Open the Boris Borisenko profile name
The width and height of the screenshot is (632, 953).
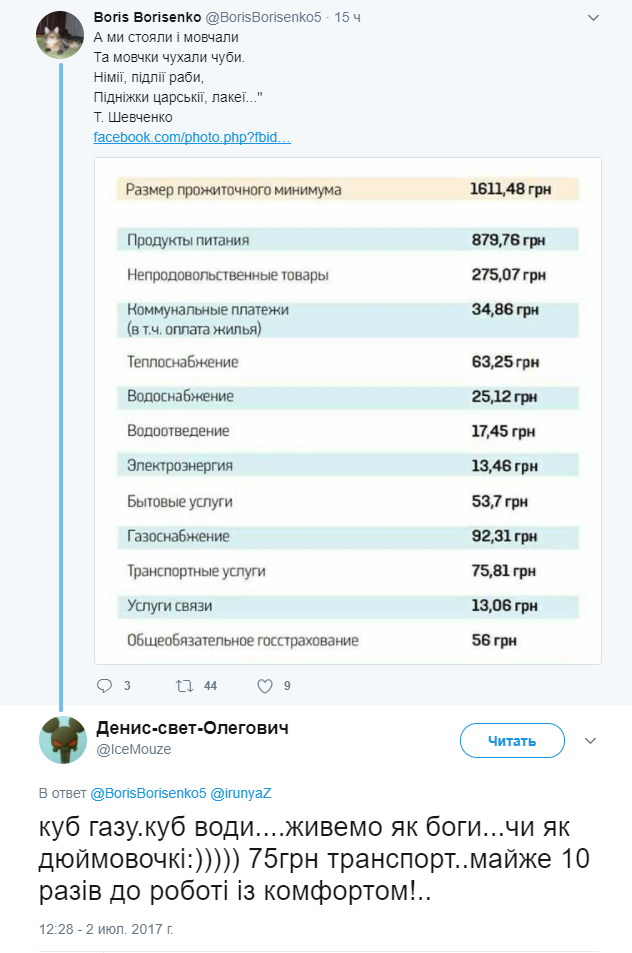147,17
